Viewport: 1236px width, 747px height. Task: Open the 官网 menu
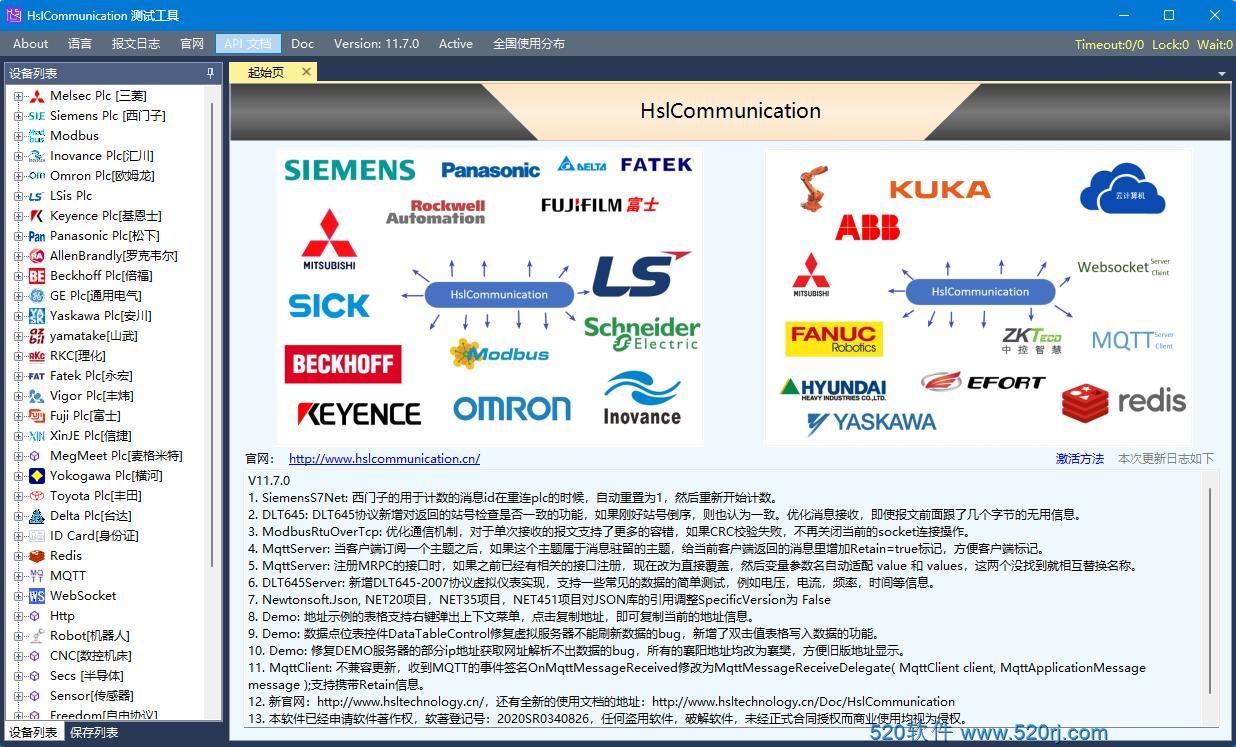[192, 44]
